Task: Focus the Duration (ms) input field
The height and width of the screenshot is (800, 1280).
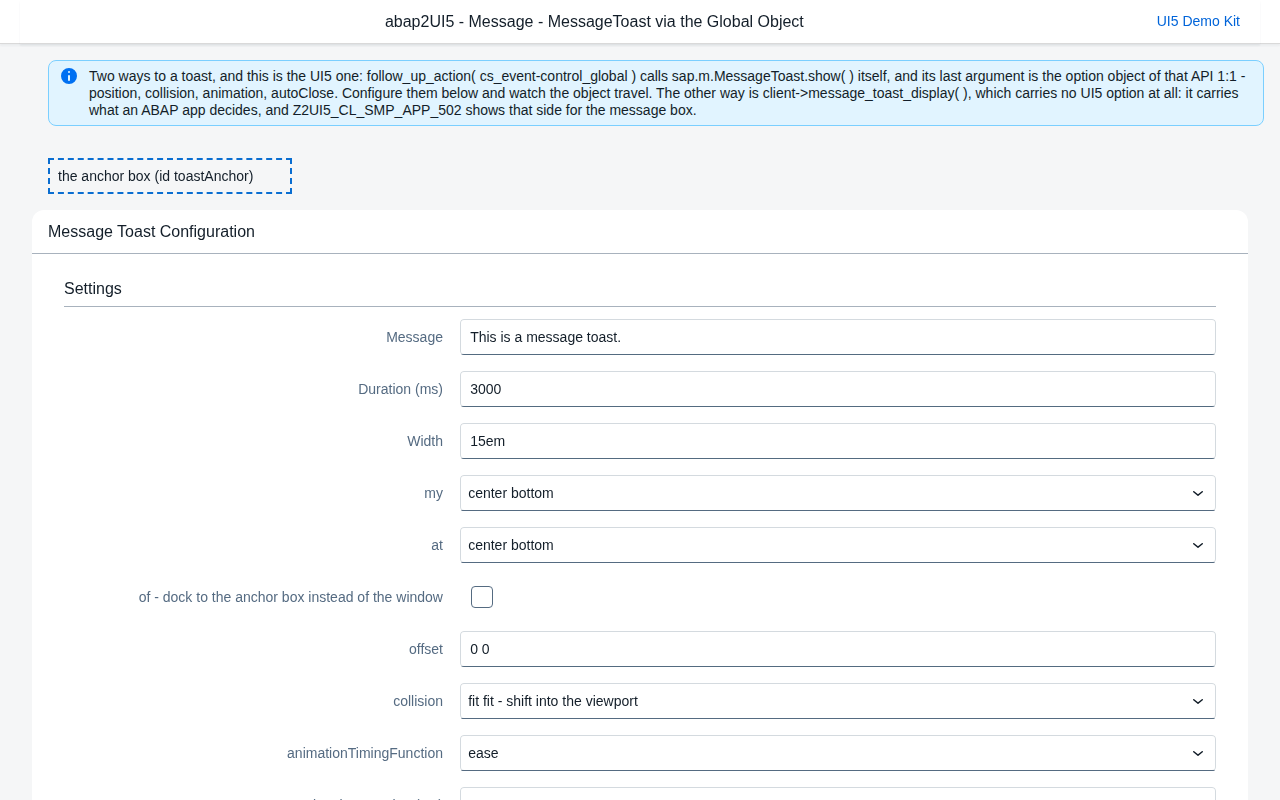Action: tap(838, 389)
